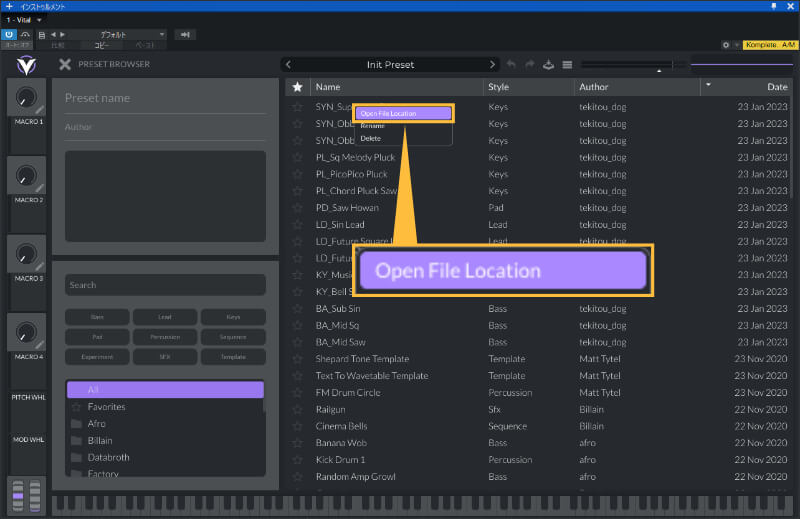Filter presets by the Lead tag
800x519 pixels.
click(165, 317)
